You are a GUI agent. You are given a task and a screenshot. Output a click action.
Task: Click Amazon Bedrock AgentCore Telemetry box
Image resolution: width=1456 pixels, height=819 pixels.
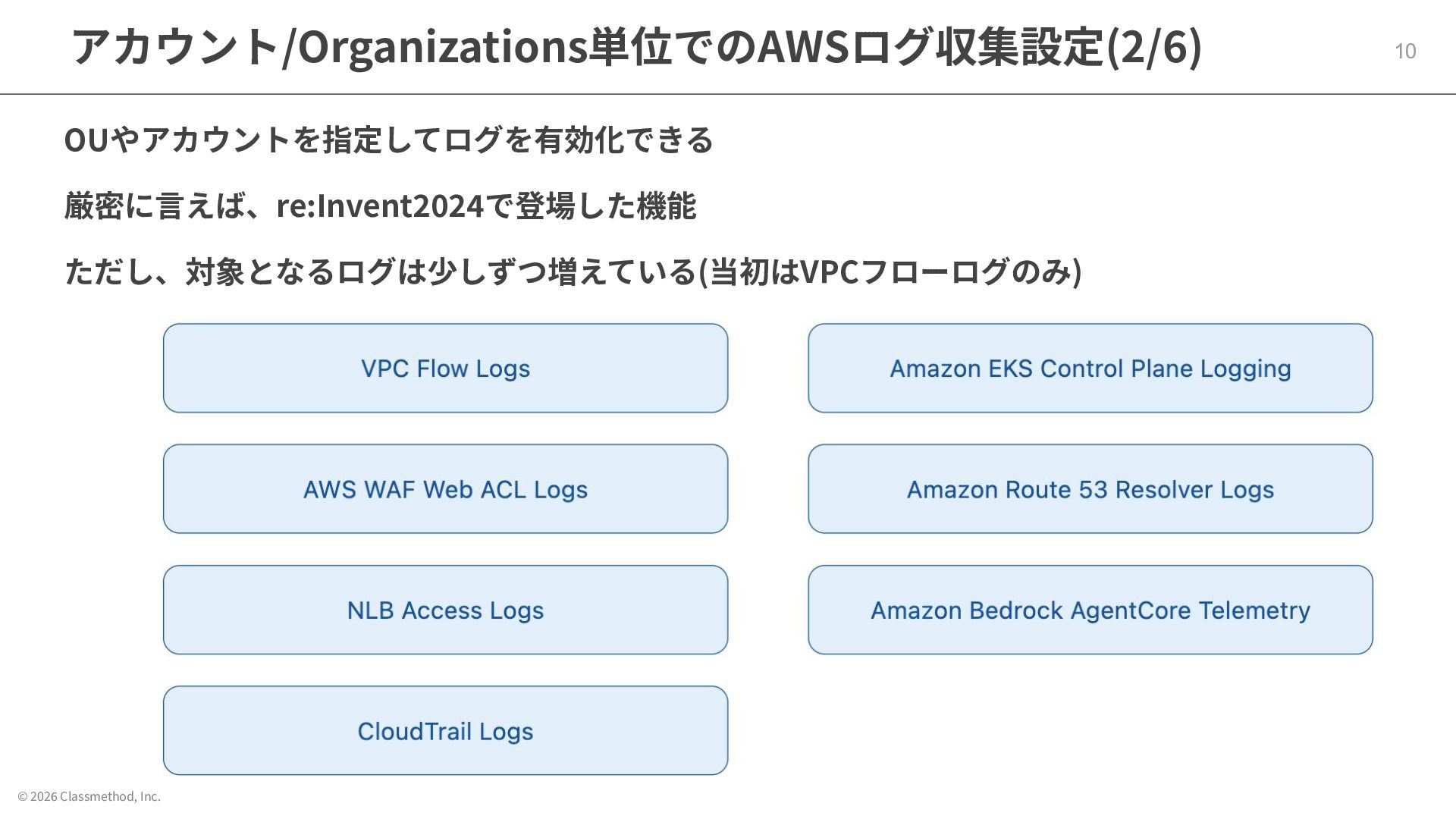pyautogui.click(x=1090, y=610)
